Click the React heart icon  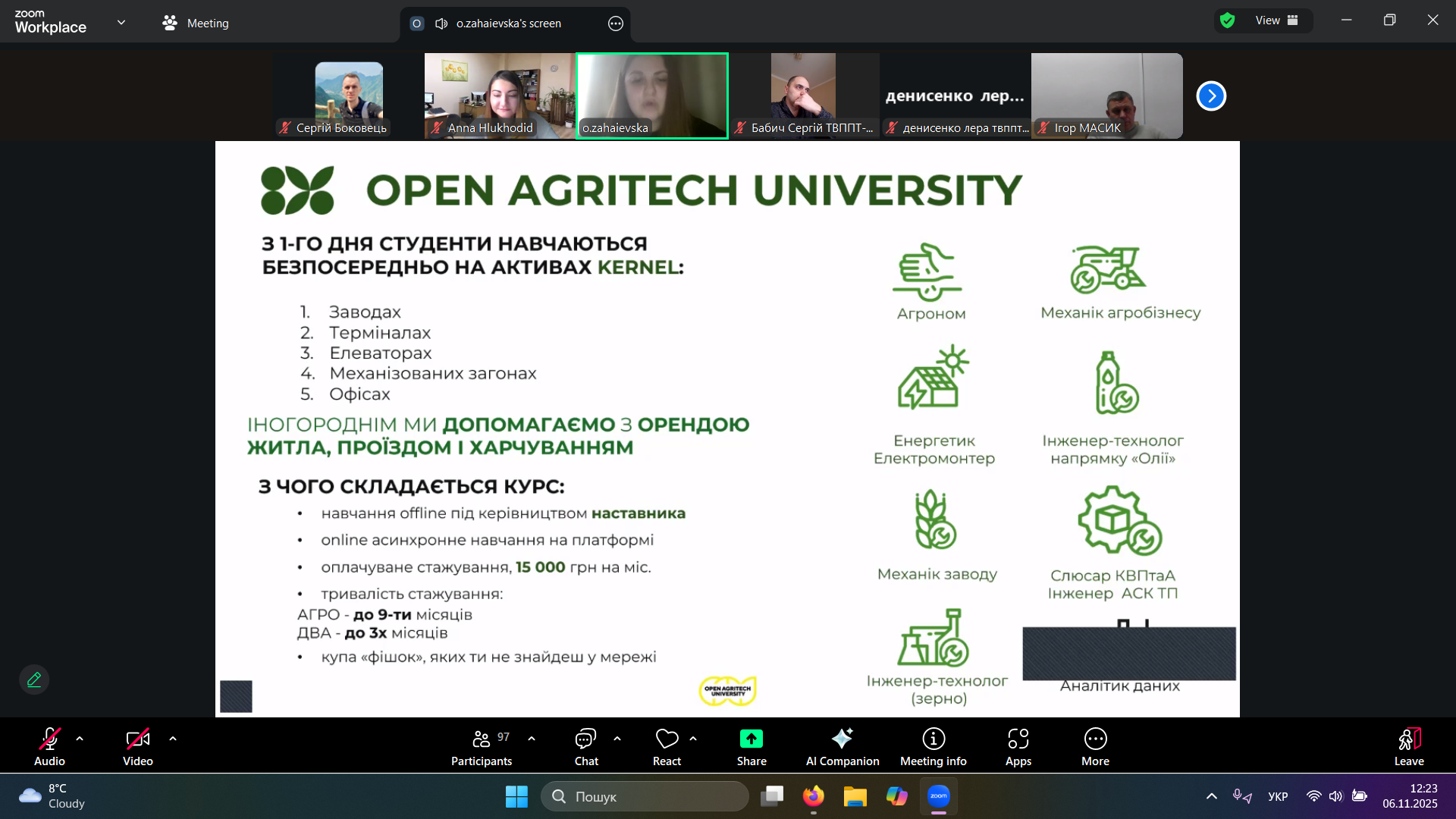click(667, 739)
